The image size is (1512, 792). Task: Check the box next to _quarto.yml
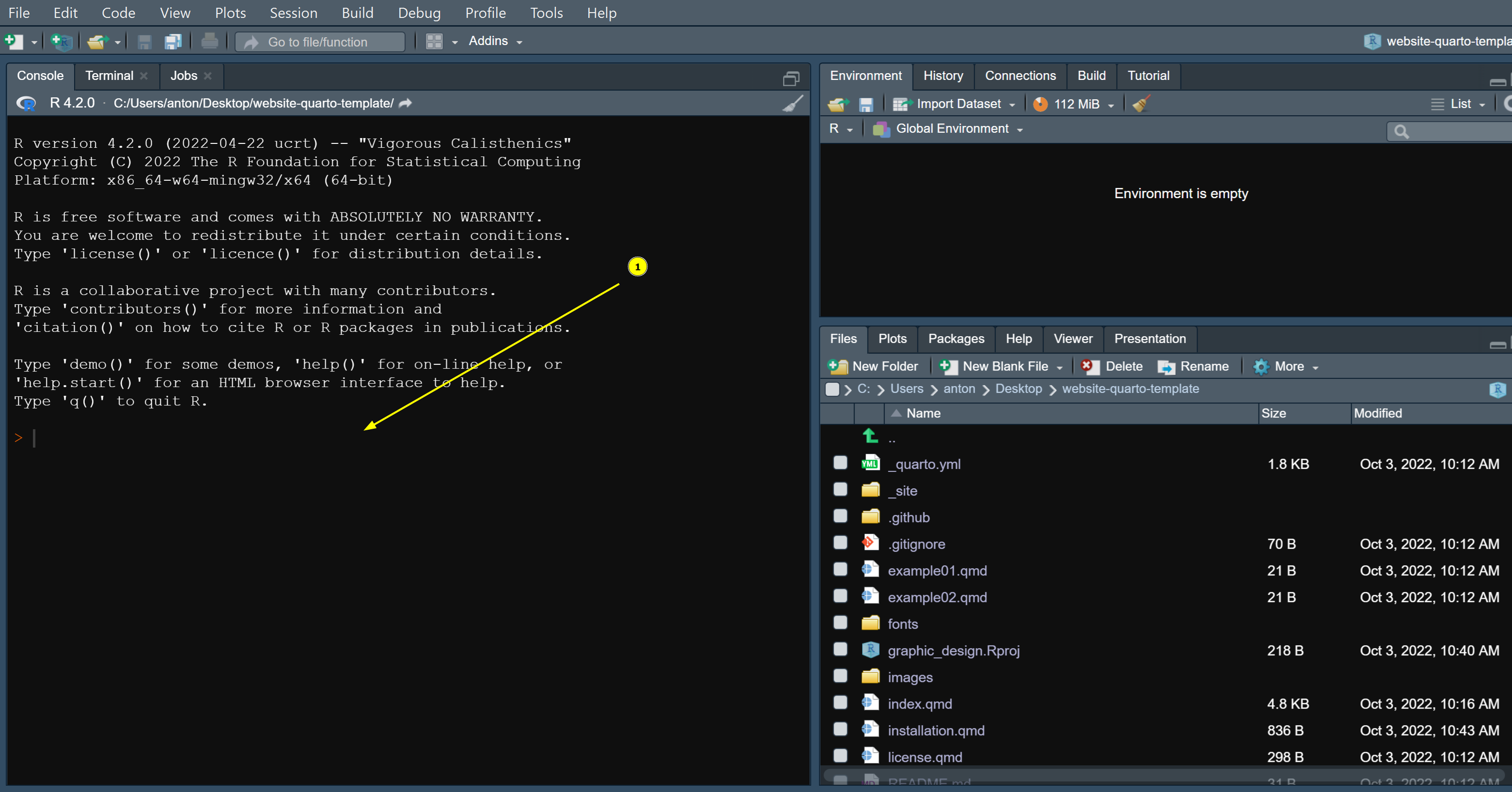[x=840, y=463]
